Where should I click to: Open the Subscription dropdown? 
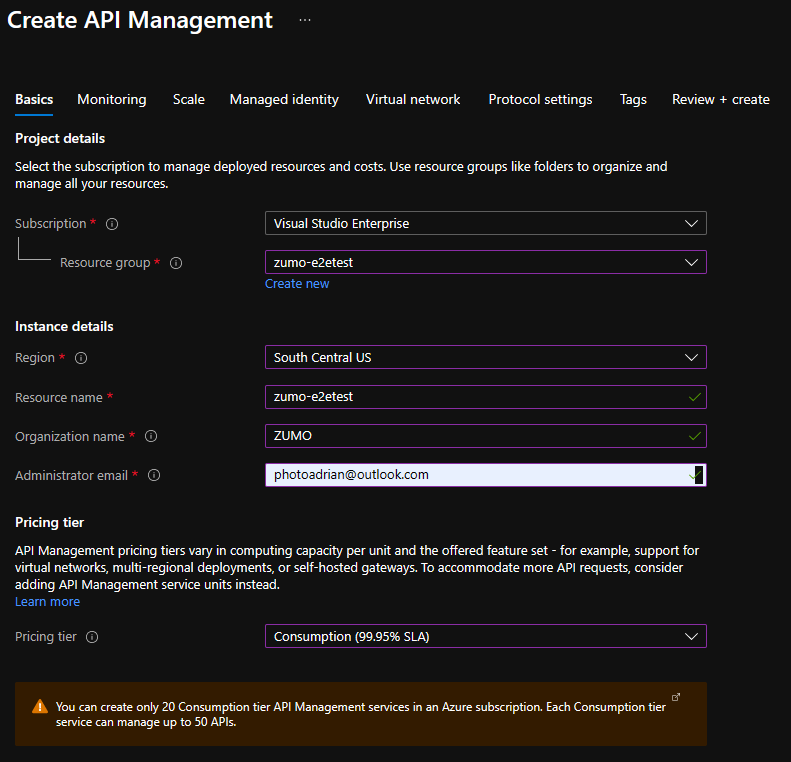click(x=486, y=223)
